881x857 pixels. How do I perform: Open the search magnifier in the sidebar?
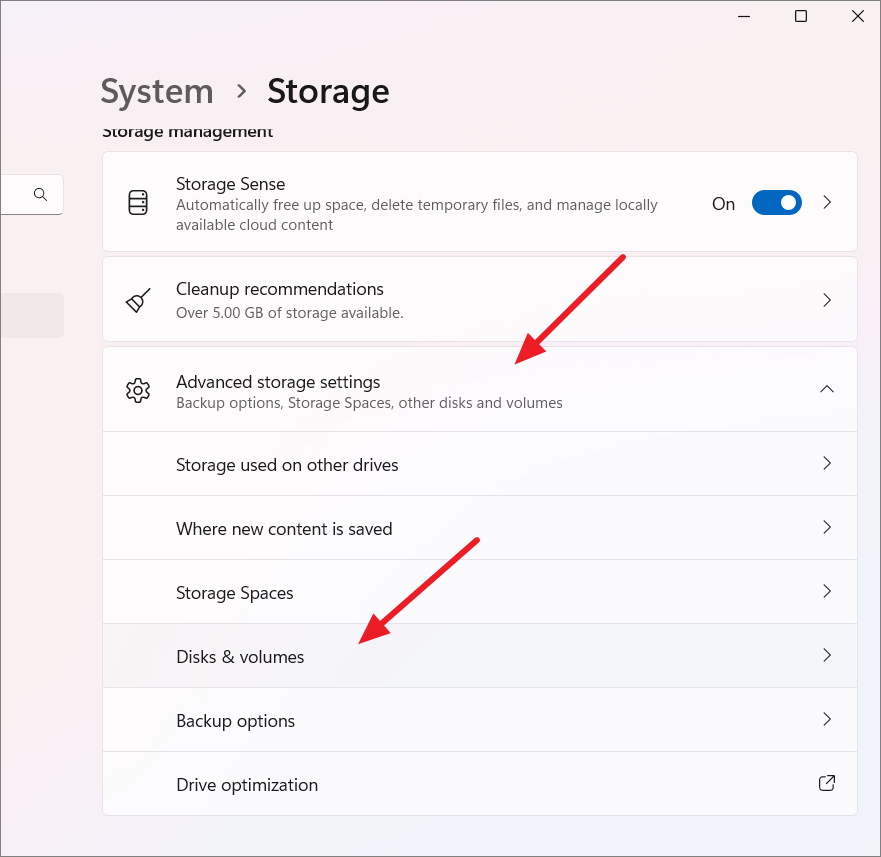(40, 194)
